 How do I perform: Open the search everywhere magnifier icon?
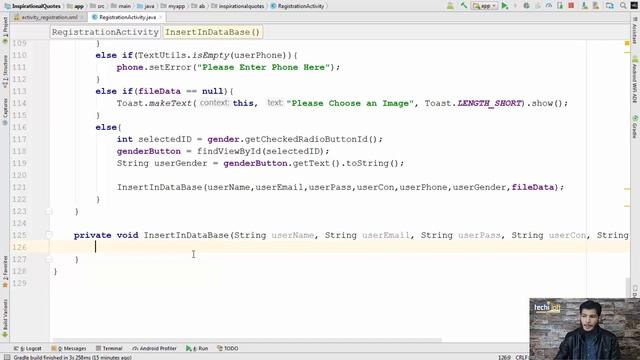click(623, 6)
